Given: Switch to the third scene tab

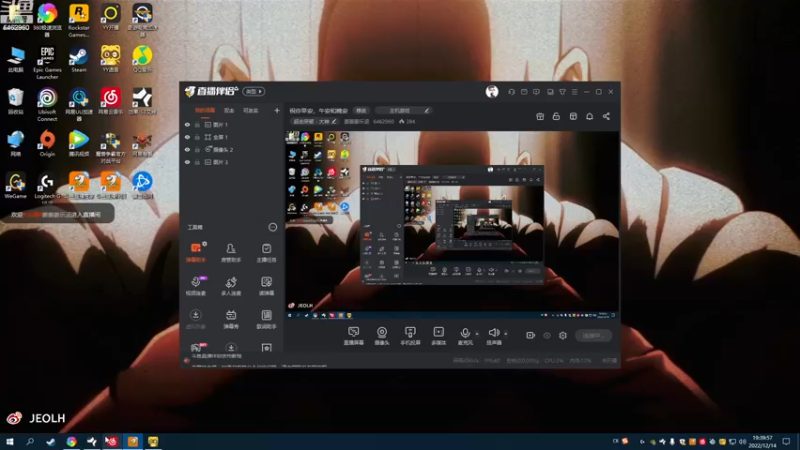Looking at the screenshot, I should point(251,110).
